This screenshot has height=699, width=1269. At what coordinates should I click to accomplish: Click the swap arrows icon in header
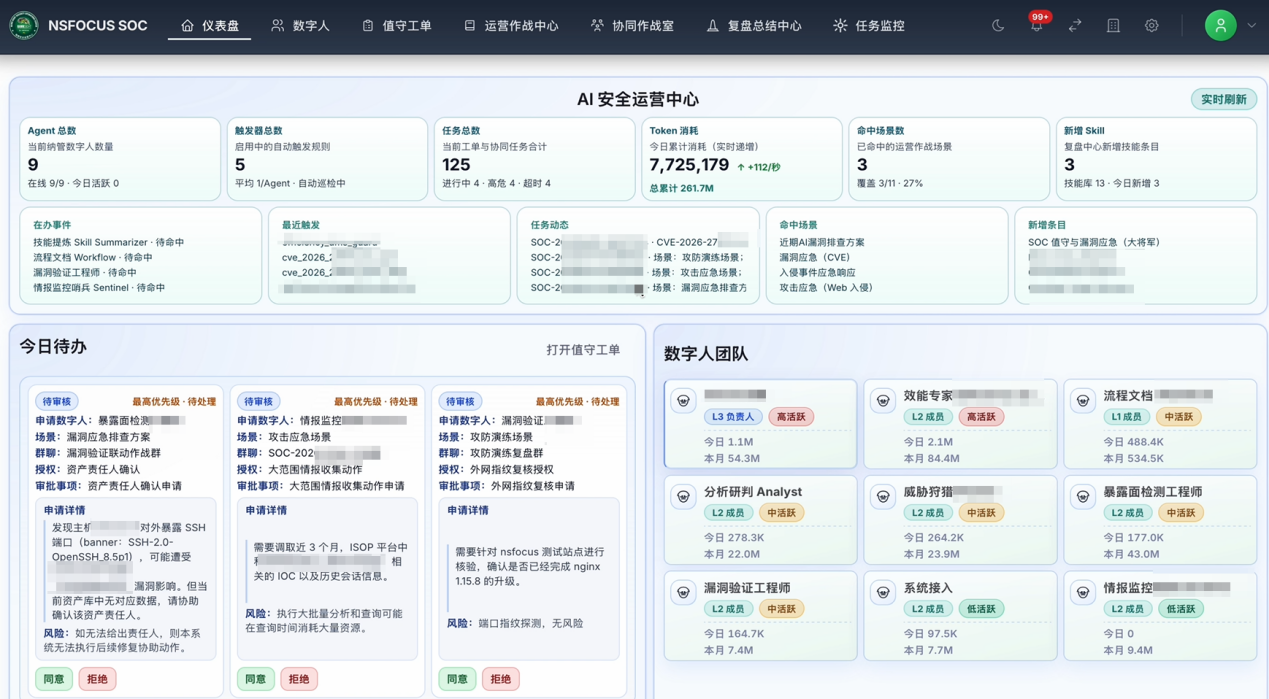[1075, 26]
